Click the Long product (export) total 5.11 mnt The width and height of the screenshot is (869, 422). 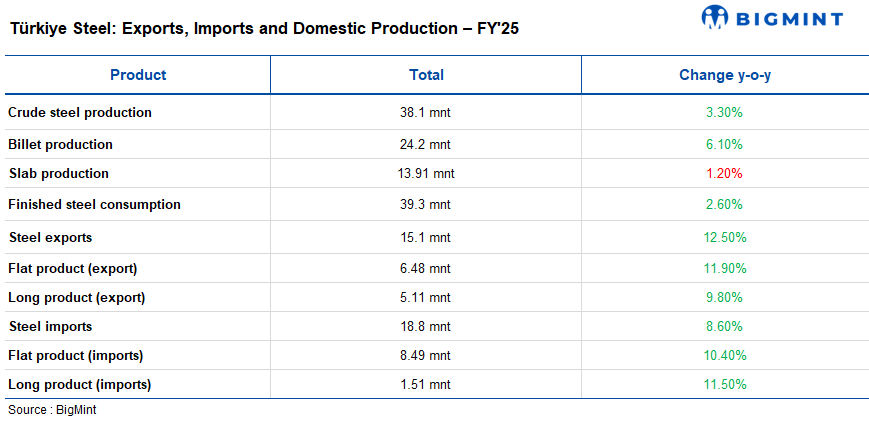click(x=426, y=298)
